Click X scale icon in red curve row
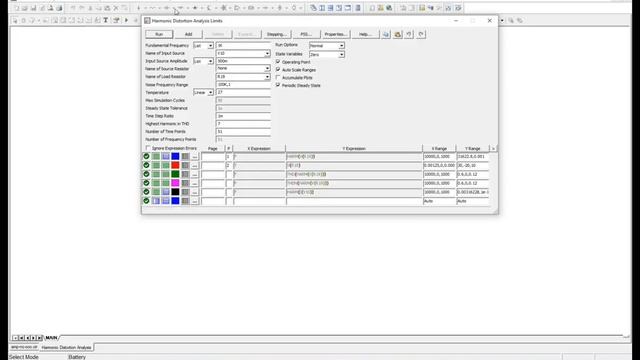 156,165
